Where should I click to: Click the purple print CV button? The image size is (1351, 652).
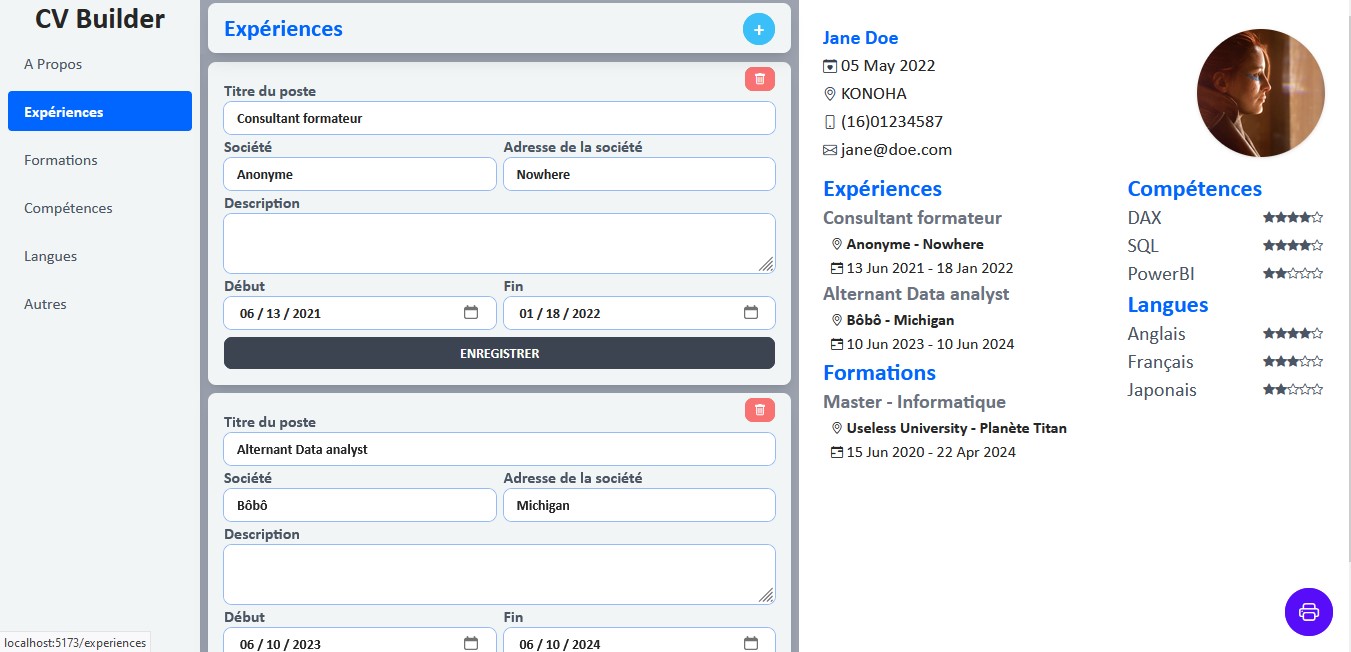[x=1308, y=611]
